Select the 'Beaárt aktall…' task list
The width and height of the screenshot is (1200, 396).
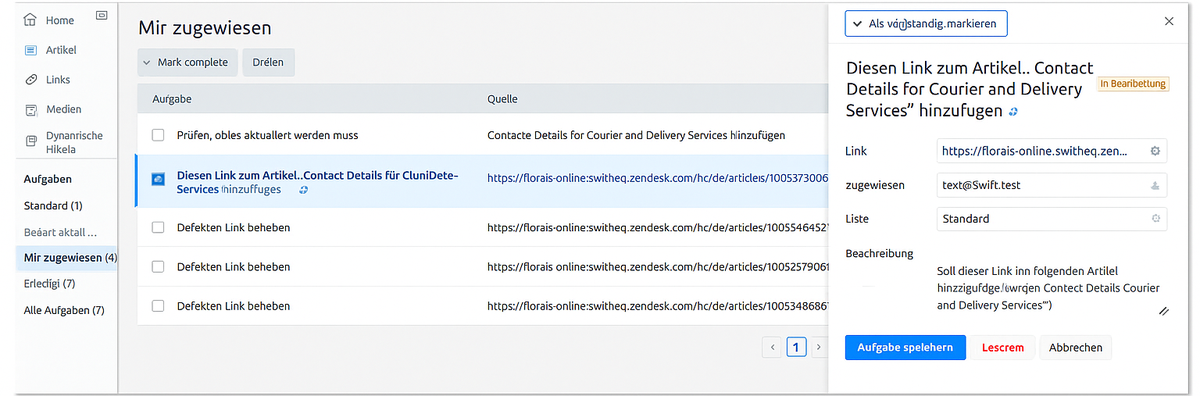[x=60, y=232]
